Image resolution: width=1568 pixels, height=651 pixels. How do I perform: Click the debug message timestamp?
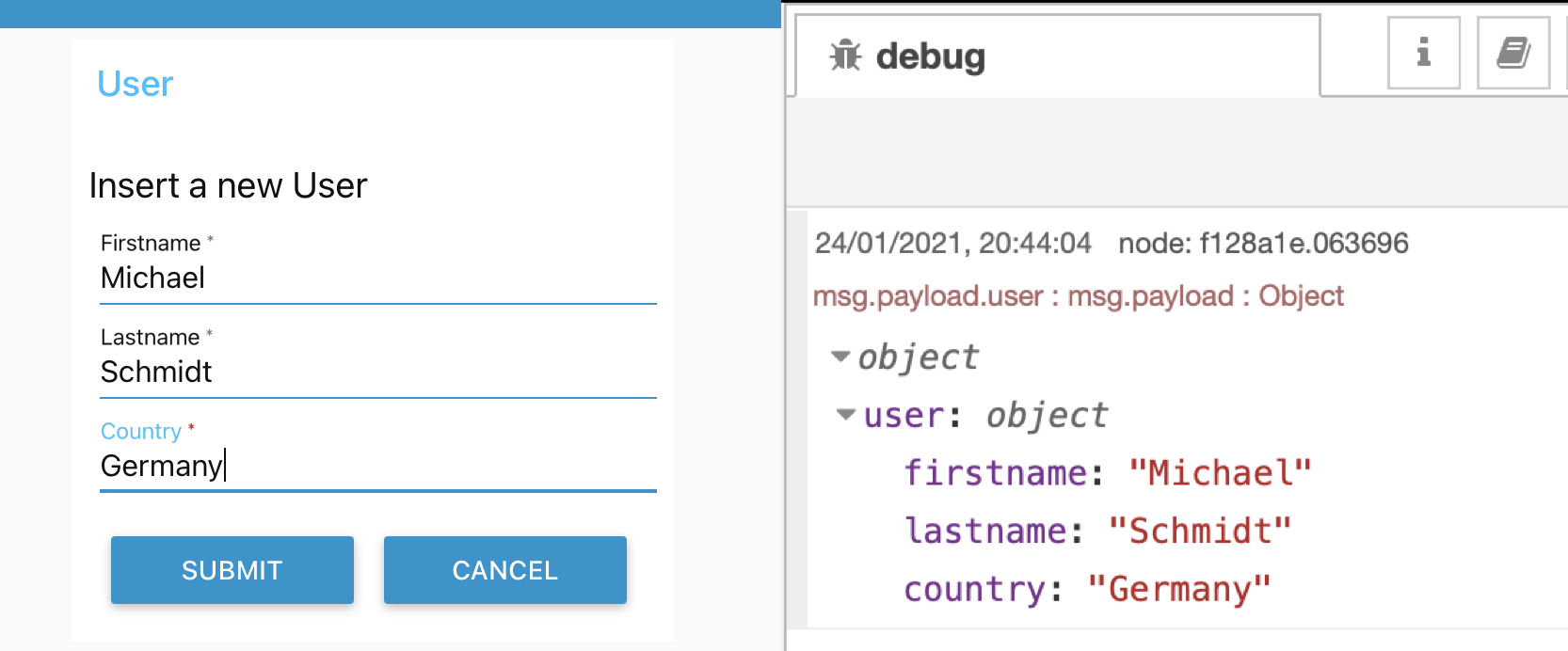(x=953, y=244)
